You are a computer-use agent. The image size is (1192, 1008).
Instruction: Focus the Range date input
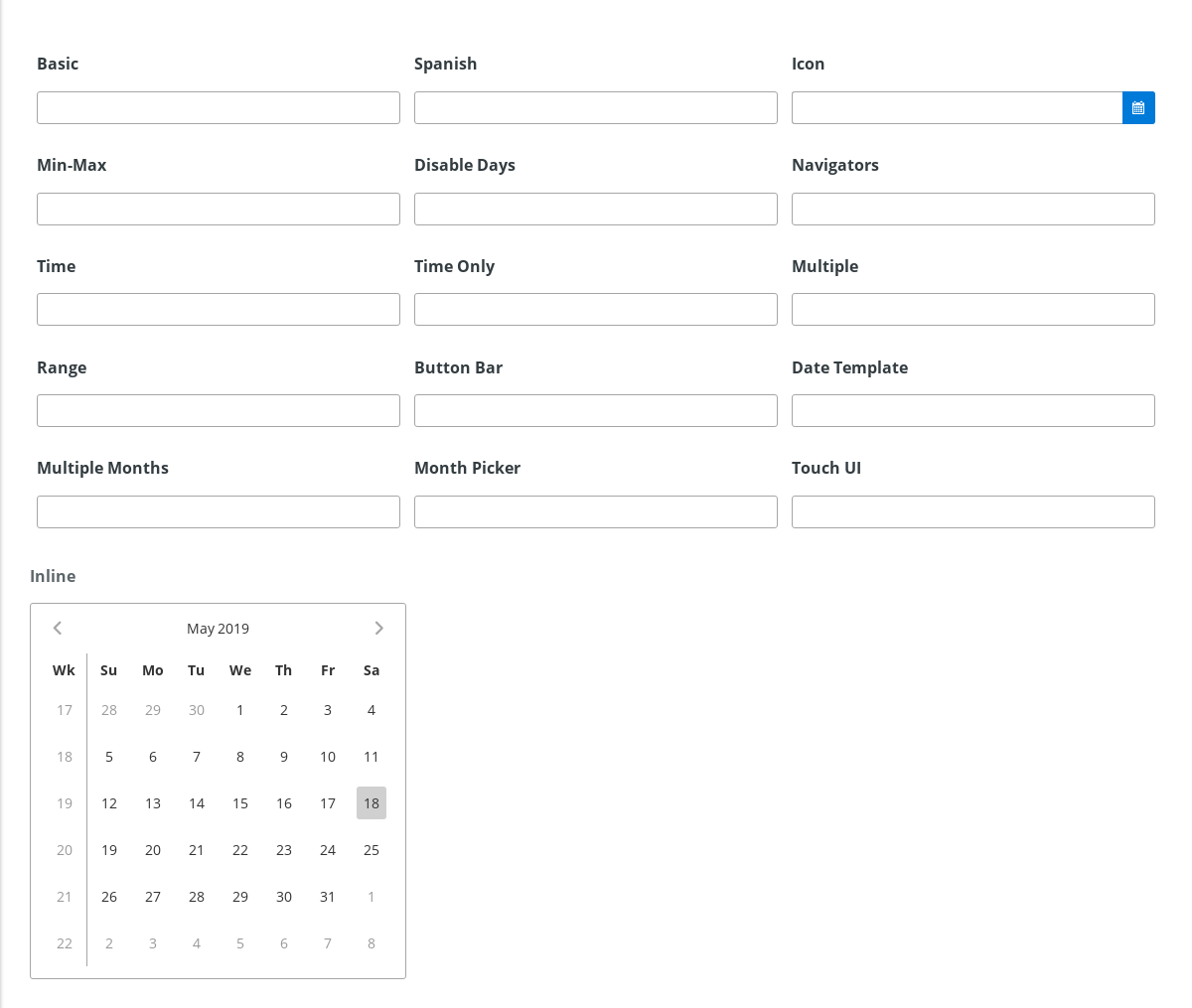coord(219,411)
